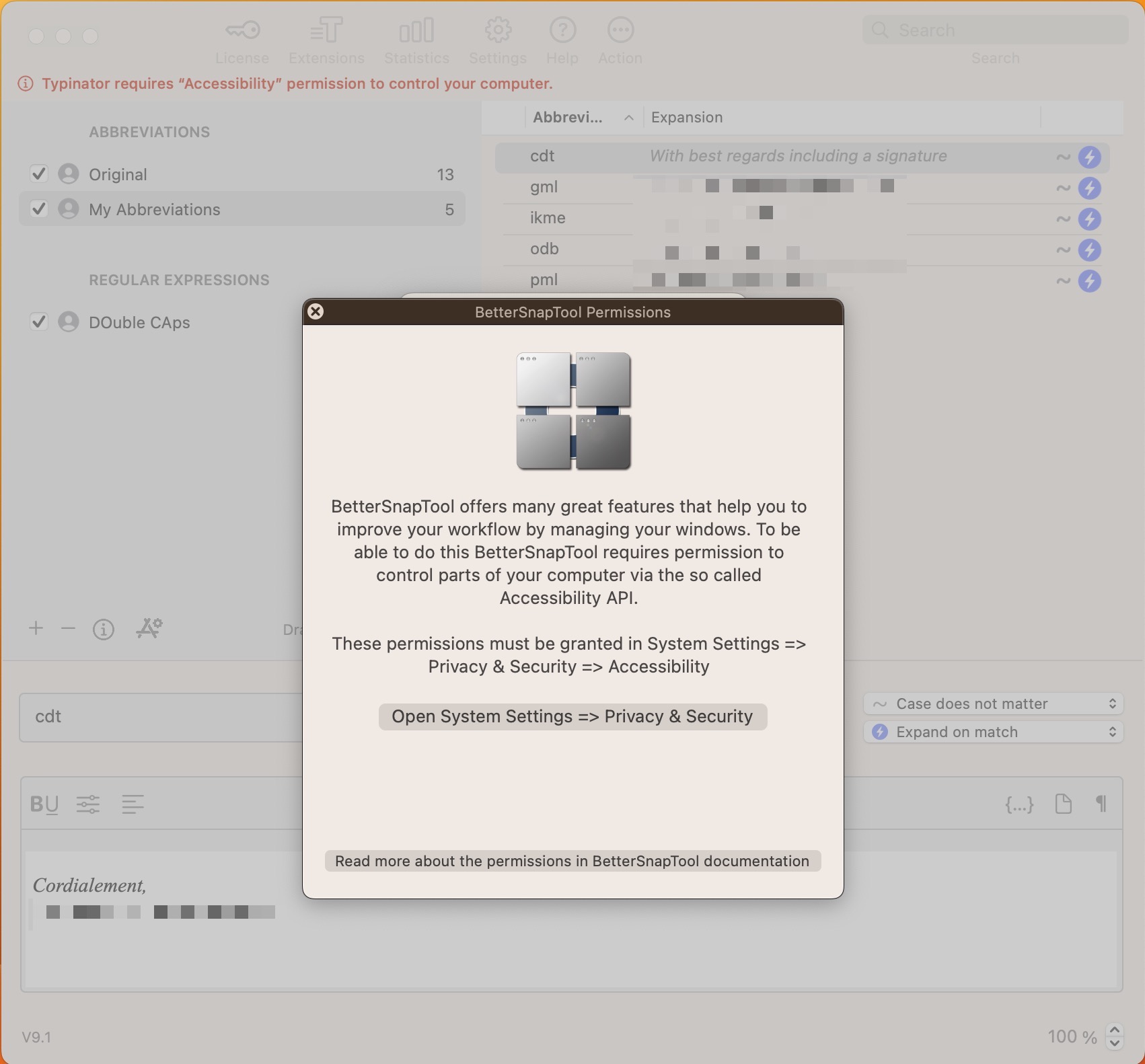
Task: Add a new item with the plus button
Action: pyautogui.click(x=36, y=628)
